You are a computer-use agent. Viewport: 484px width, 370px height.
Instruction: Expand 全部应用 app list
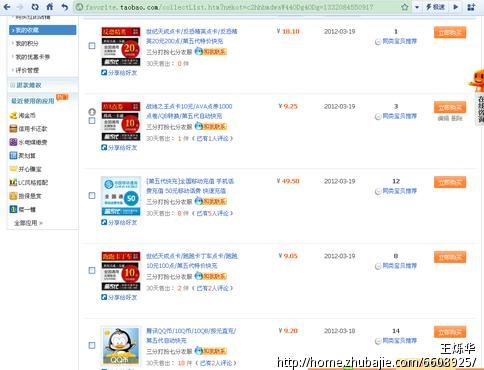click(28, 223)
